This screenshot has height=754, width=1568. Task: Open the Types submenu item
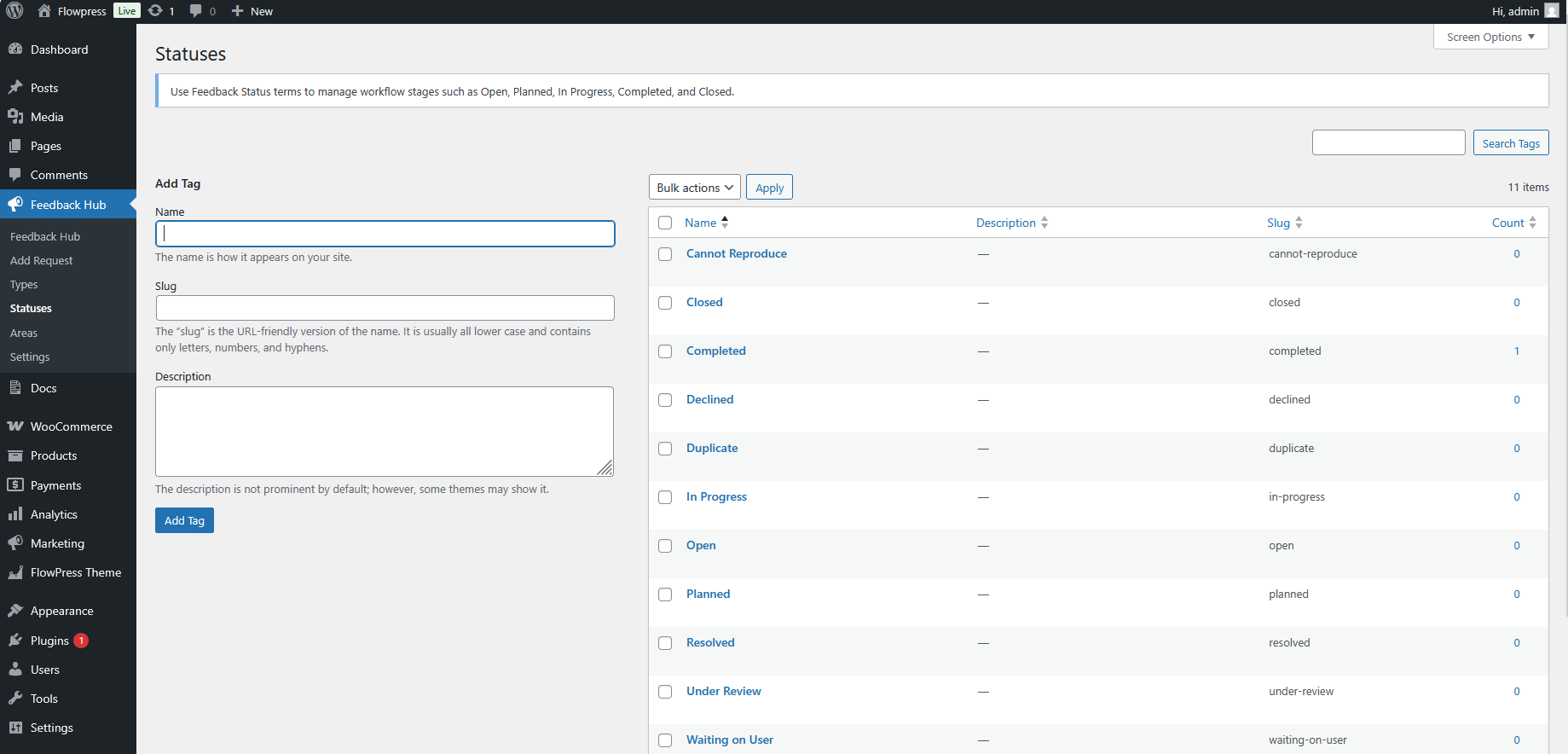click(24, 284)
